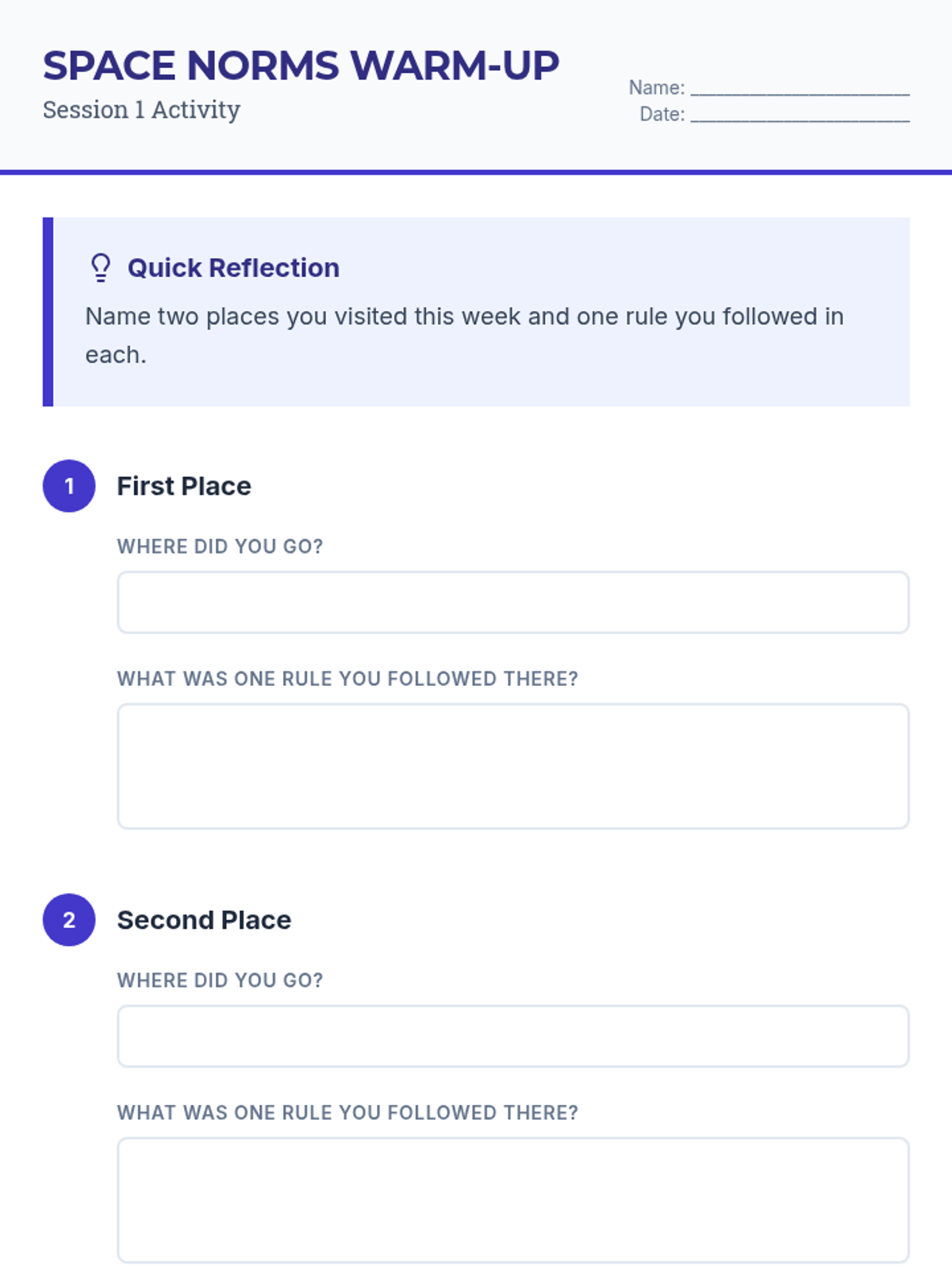The image size is (952, 1270).
Task: Click the Name blank line
Action: click(800, 89)
